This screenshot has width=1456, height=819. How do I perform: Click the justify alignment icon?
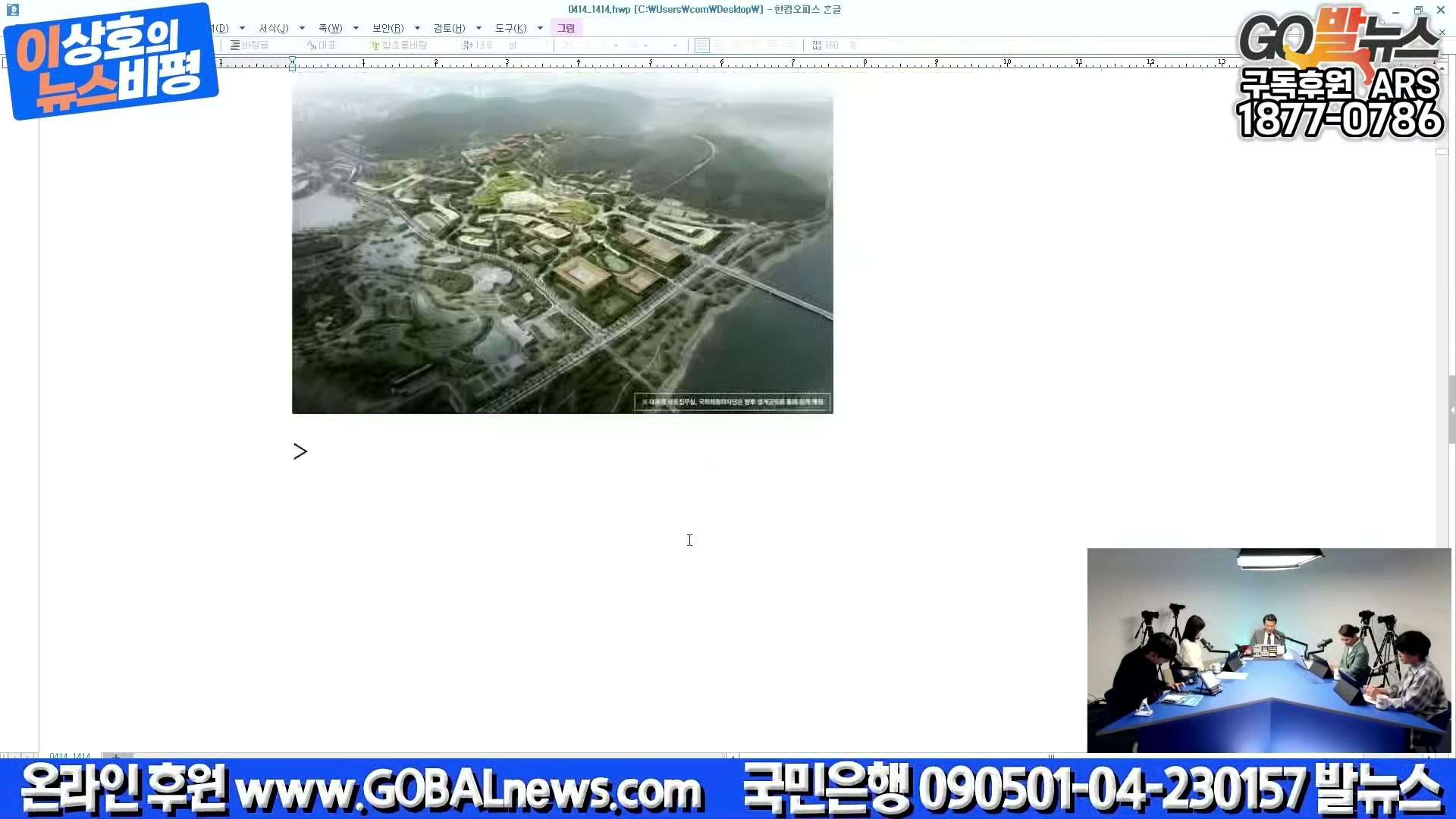(702, 45)
